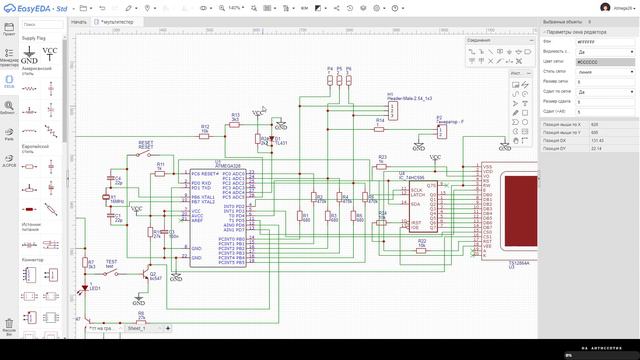
Task: Click the find component icon
Action: tap(254, 8)
